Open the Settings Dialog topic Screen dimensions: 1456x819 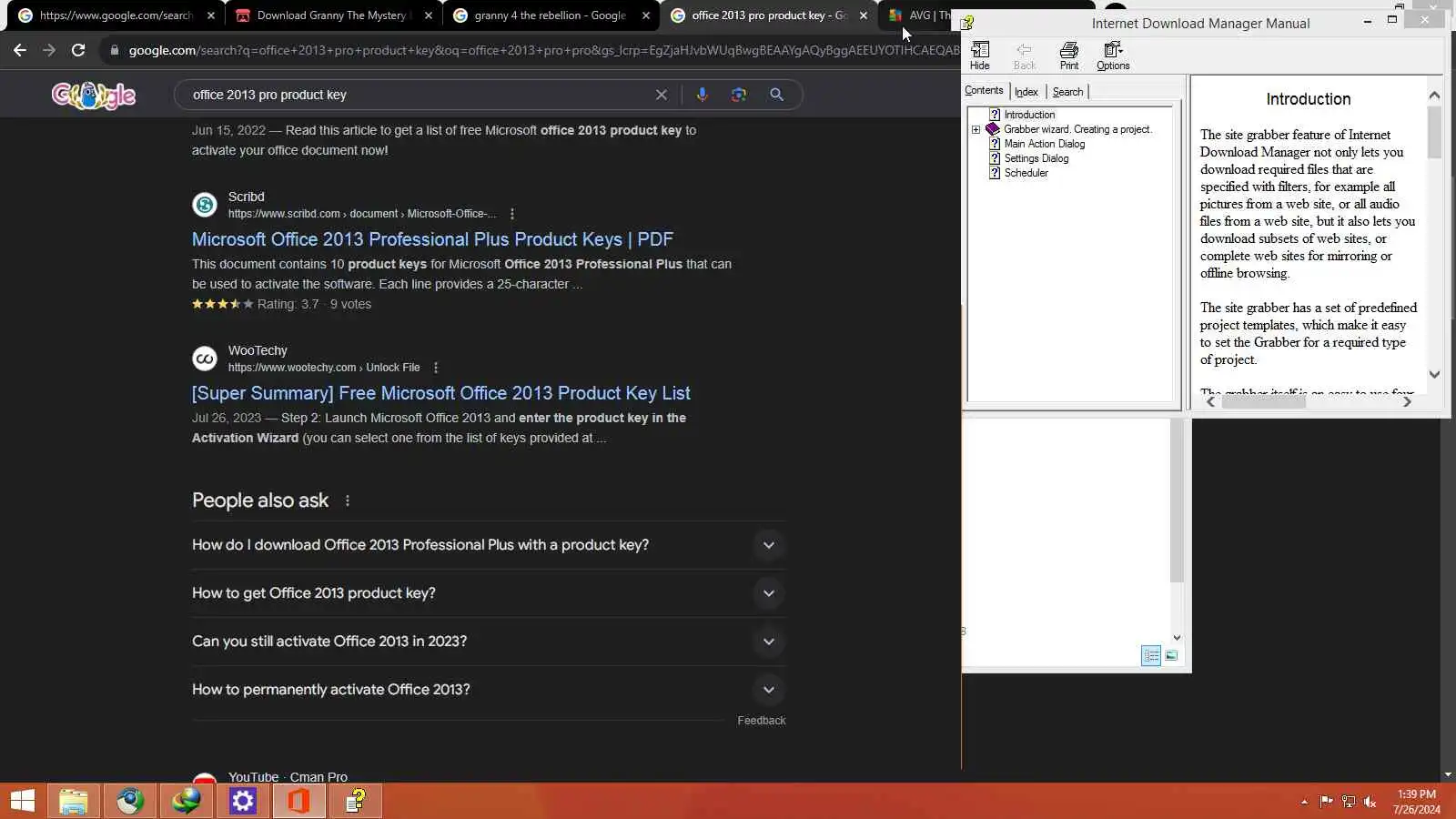point(1036,158)
